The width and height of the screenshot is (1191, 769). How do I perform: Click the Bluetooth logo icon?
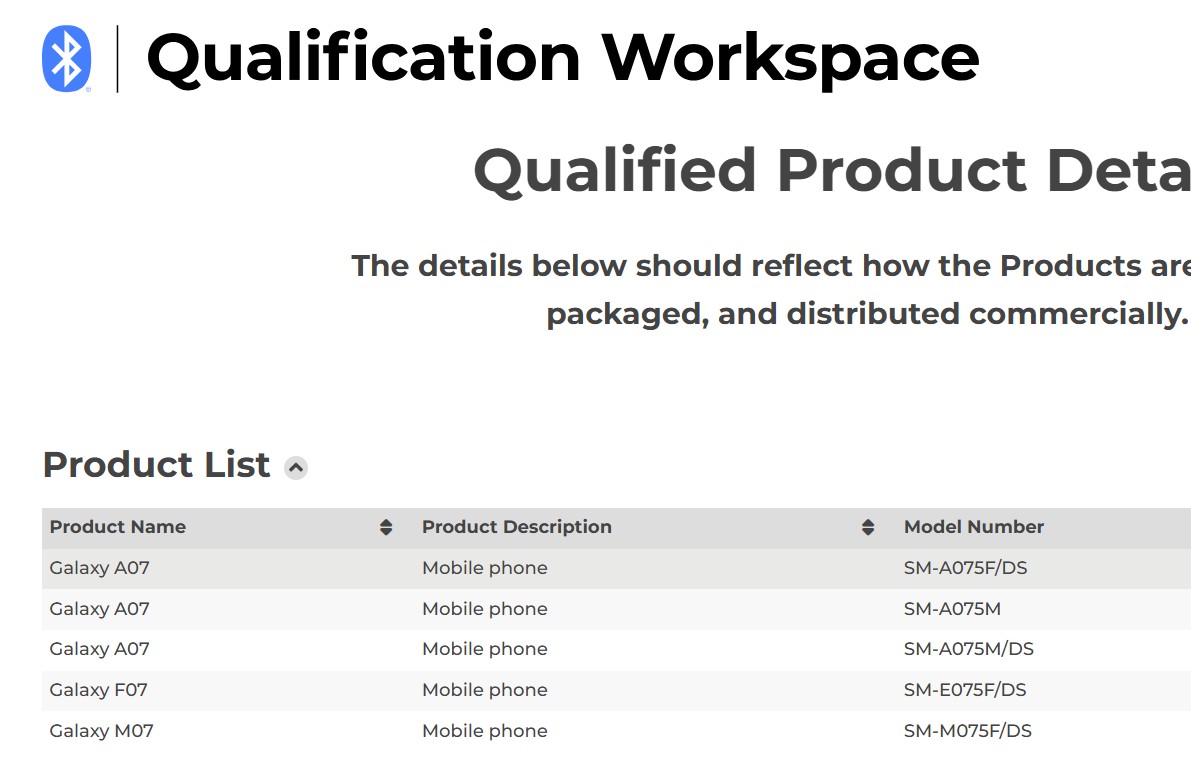tap(67, 59)
